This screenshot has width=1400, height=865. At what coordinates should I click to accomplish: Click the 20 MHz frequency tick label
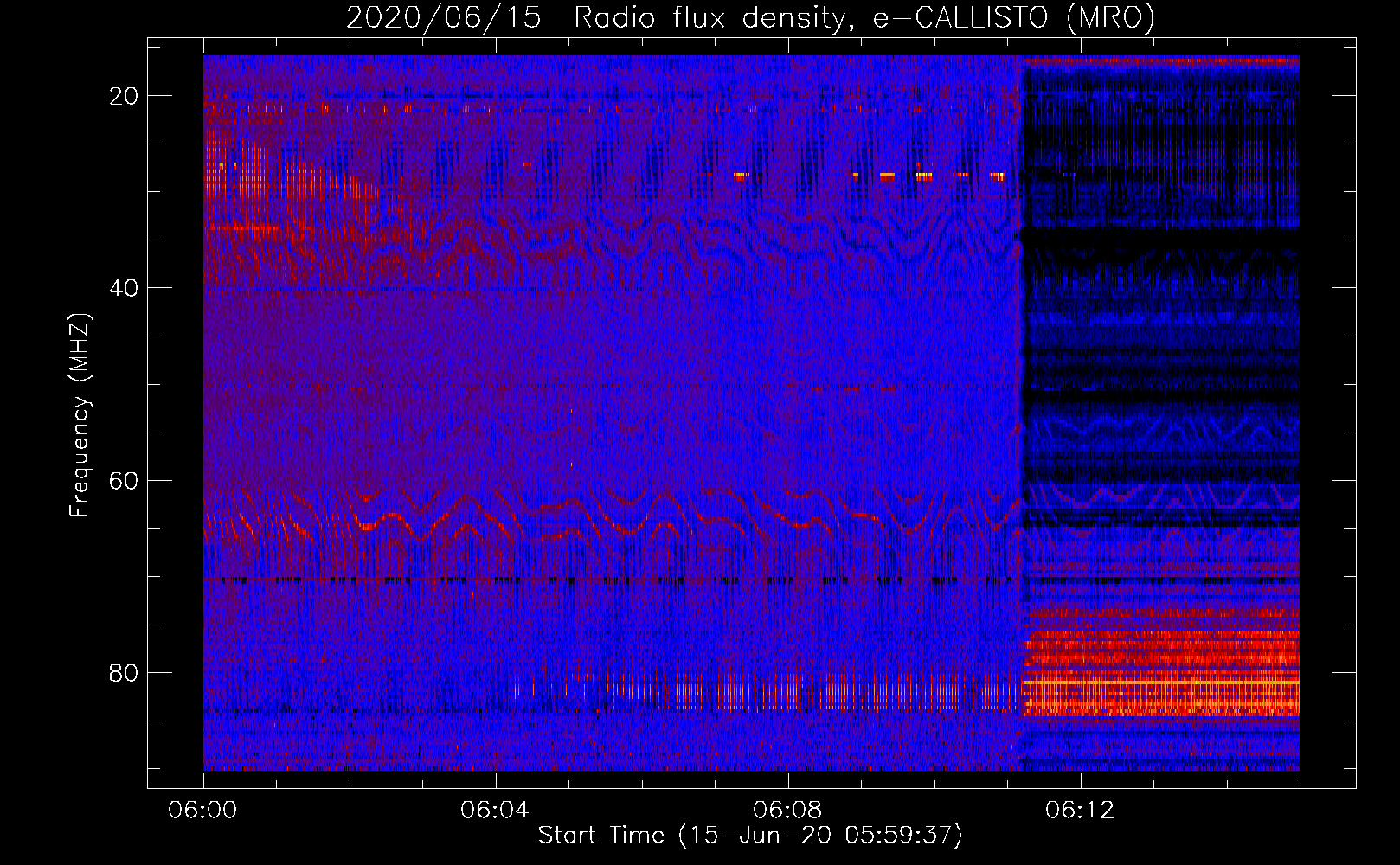click(x=124, y=96)
